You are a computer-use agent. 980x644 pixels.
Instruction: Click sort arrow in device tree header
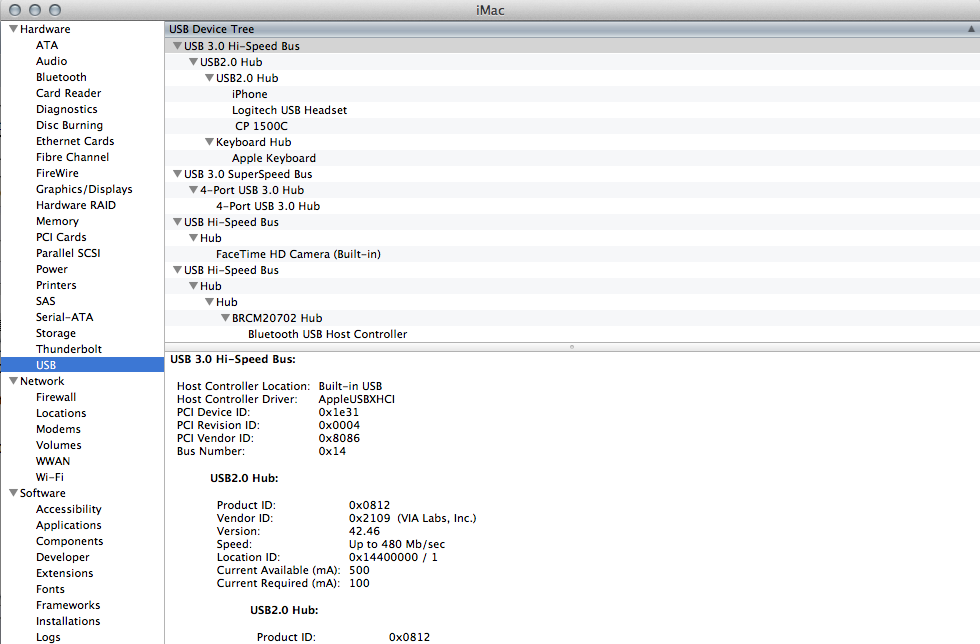971,29
